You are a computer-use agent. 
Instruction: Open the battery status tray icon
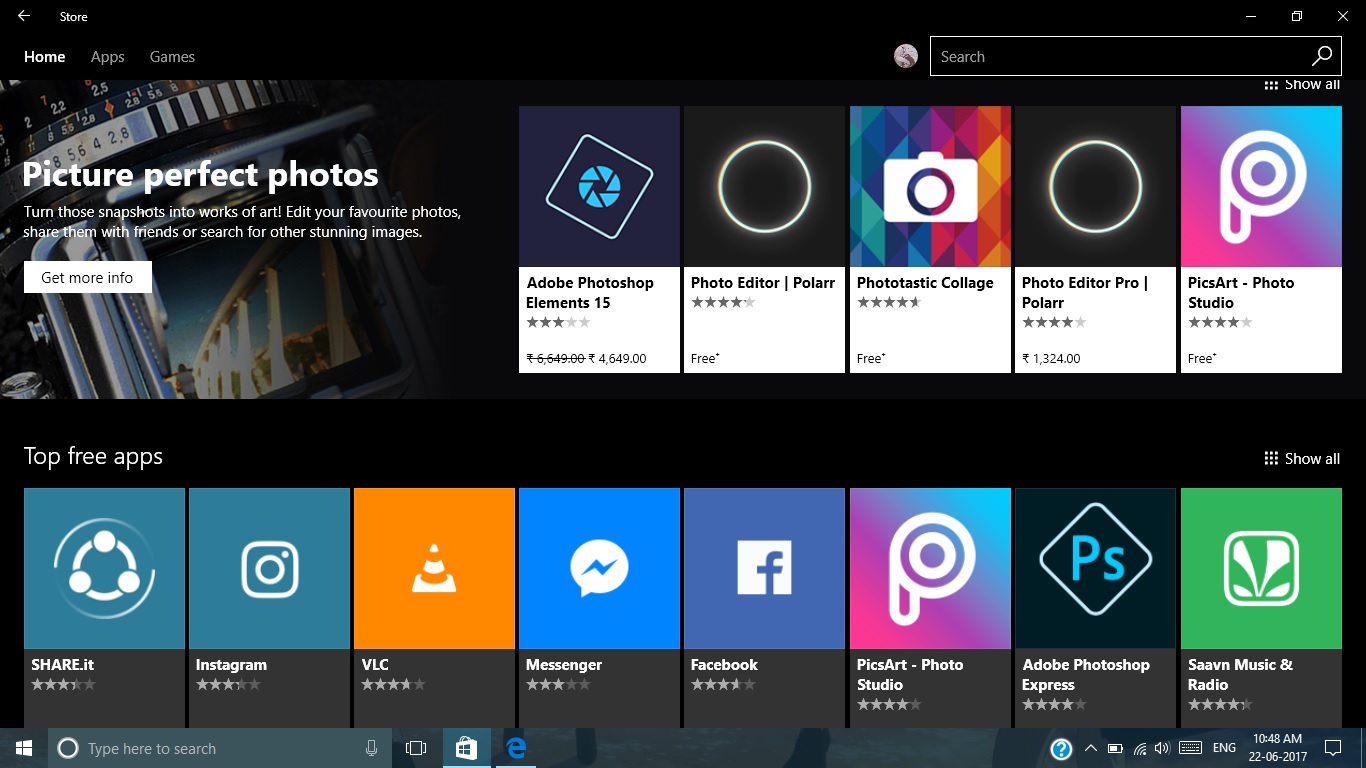pyautogui.click(x=1115, y=748)
